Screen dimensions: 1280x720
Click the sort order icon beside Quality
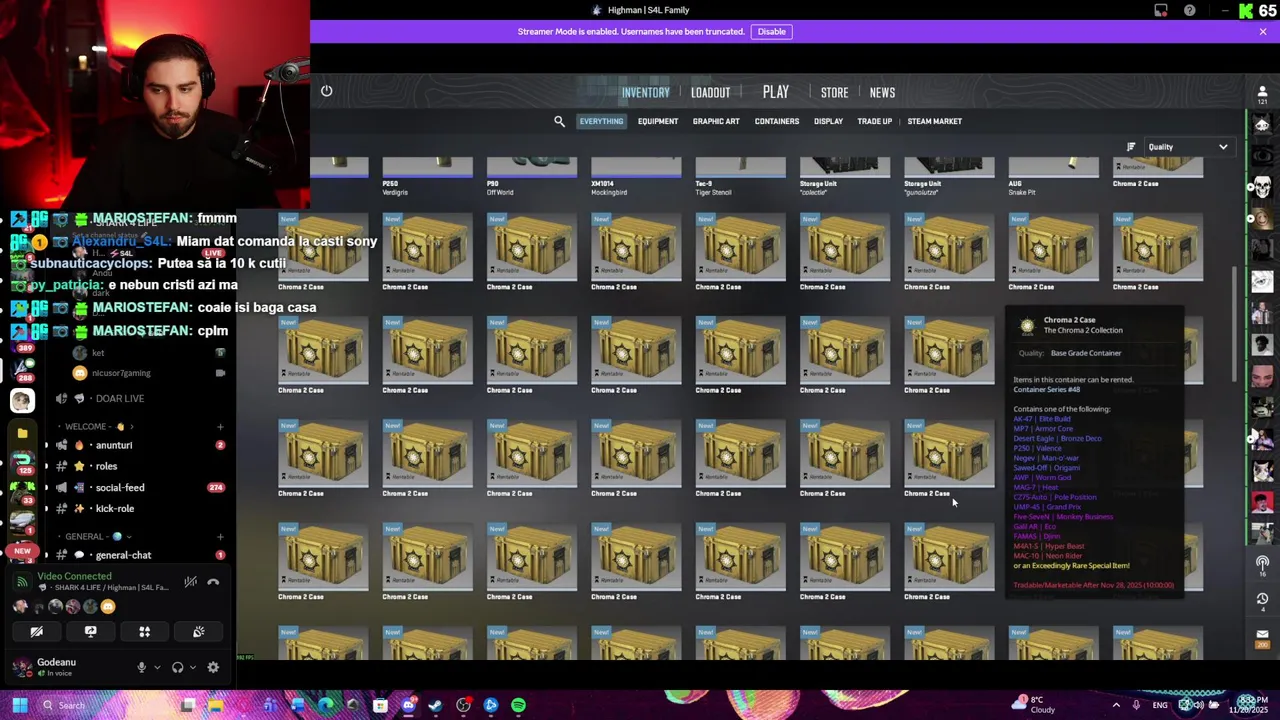click(x=1131, y=147)
